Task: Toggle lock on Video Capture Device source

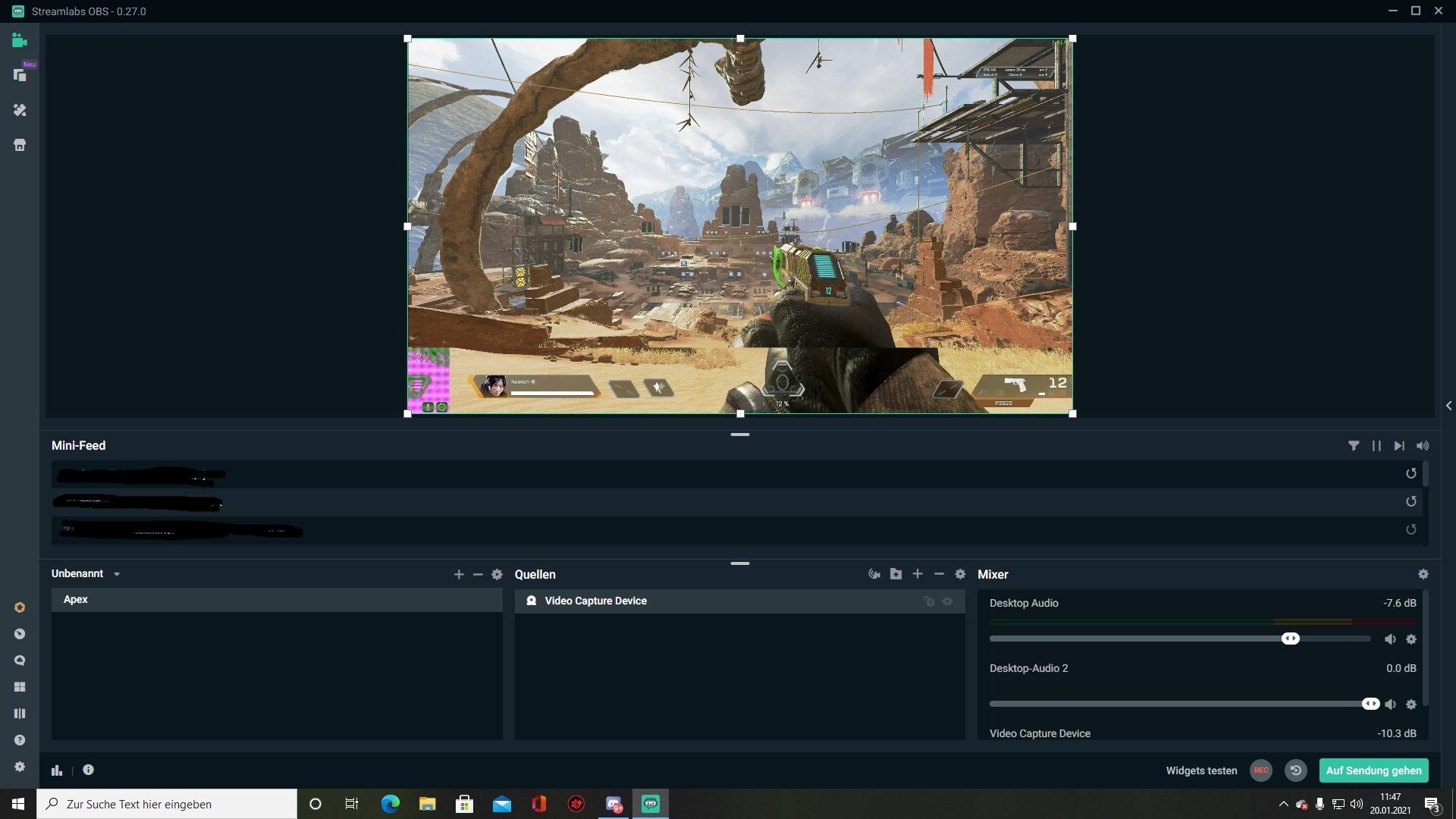Action: pyautogui.click(x=929, y=601)
